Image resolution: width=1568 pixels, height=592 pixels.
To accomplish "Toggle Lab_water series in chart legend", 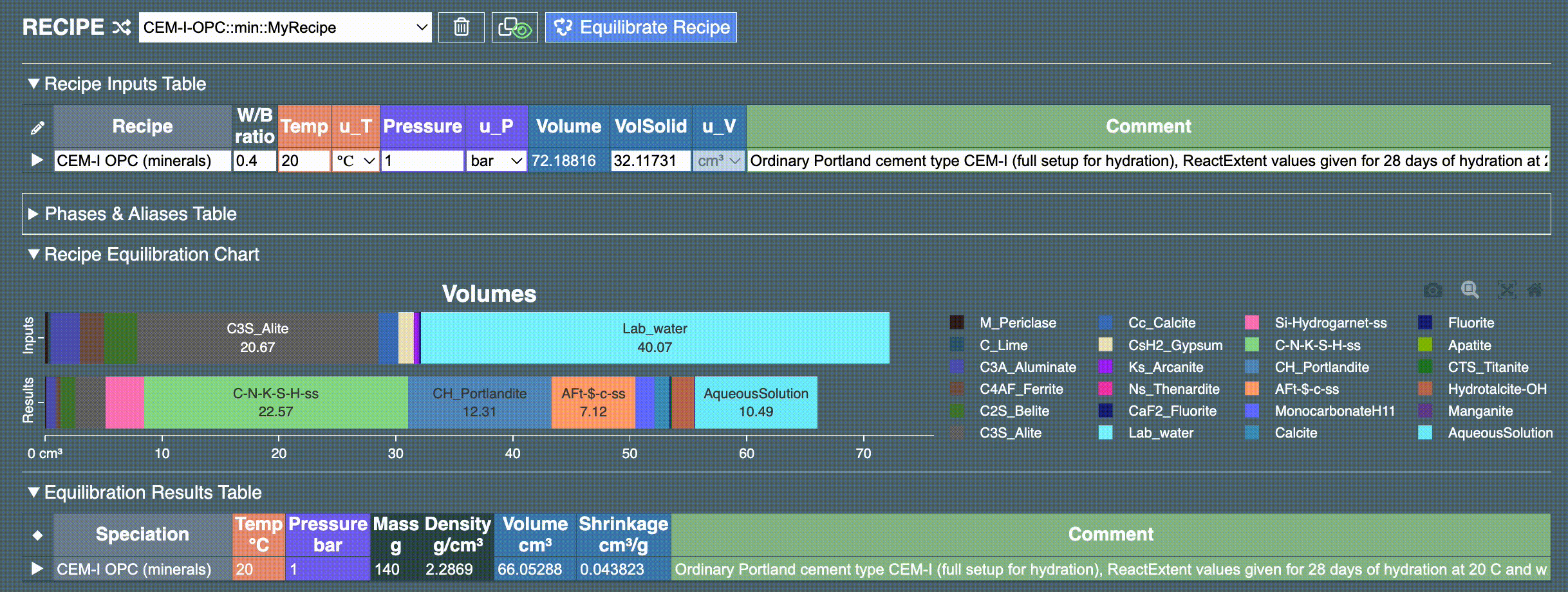I will point(1160,433).
